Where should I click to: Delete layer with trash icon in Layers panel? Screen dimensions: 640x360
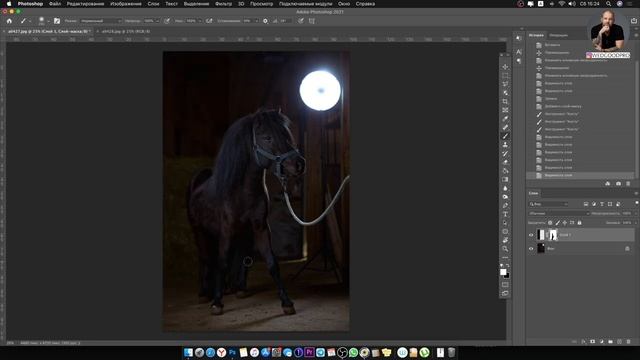tap(629, 342)
